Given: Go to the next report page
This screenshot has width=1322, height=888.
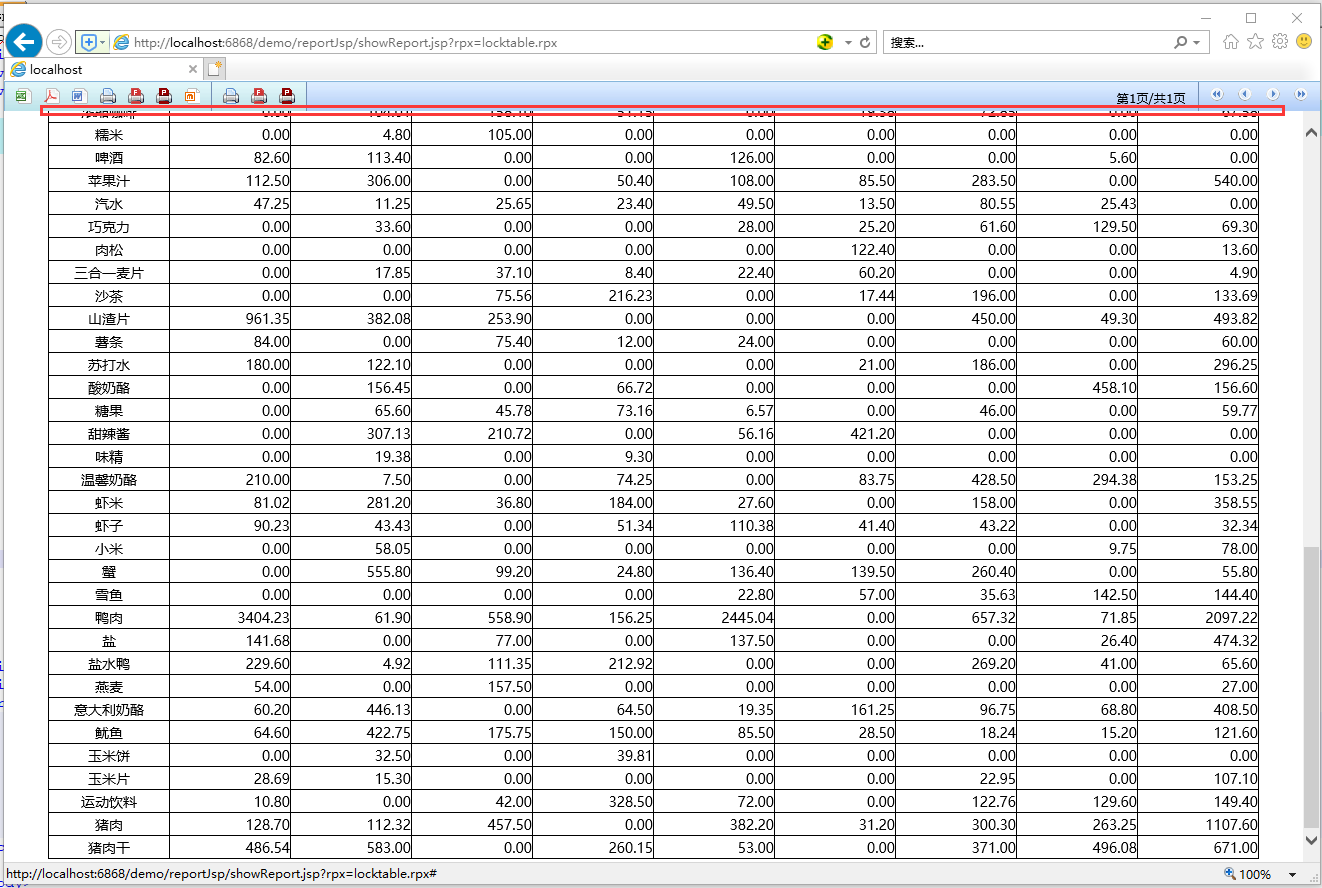Looking at the screenshot, I should (1273, 94).
